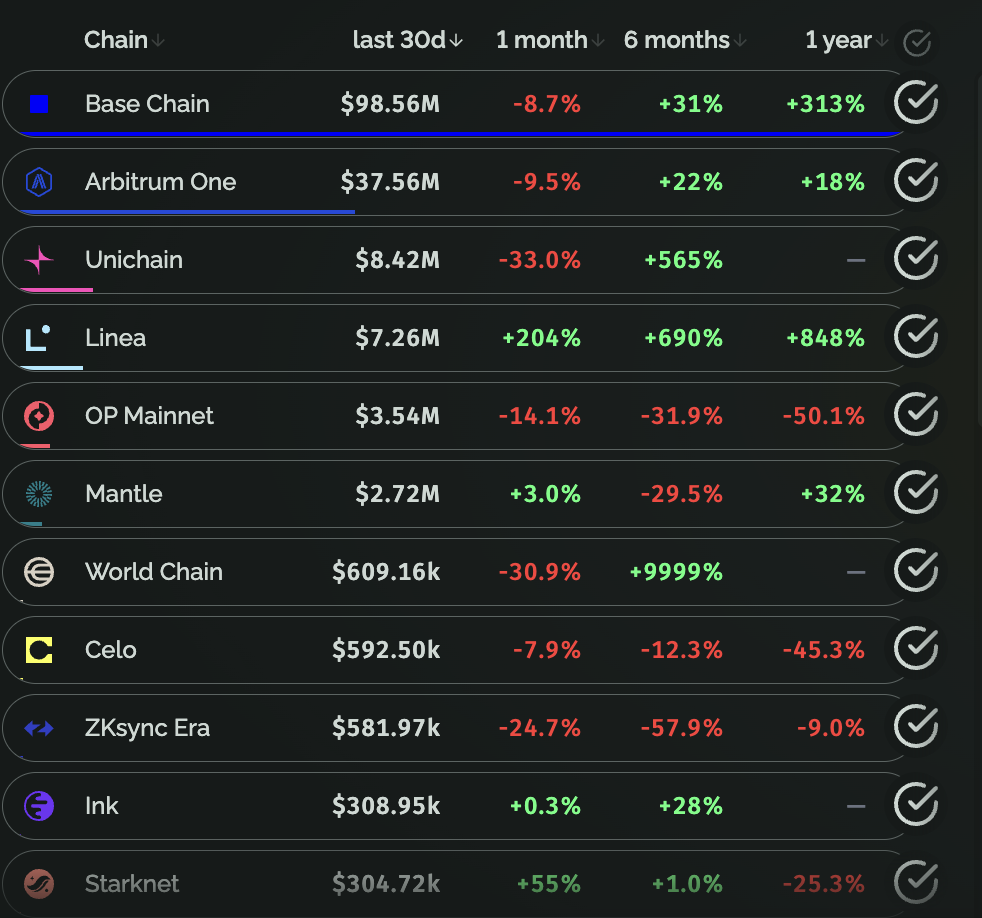Toggle the Ink row checkmark
982x918 pixels.
point(915,804)
